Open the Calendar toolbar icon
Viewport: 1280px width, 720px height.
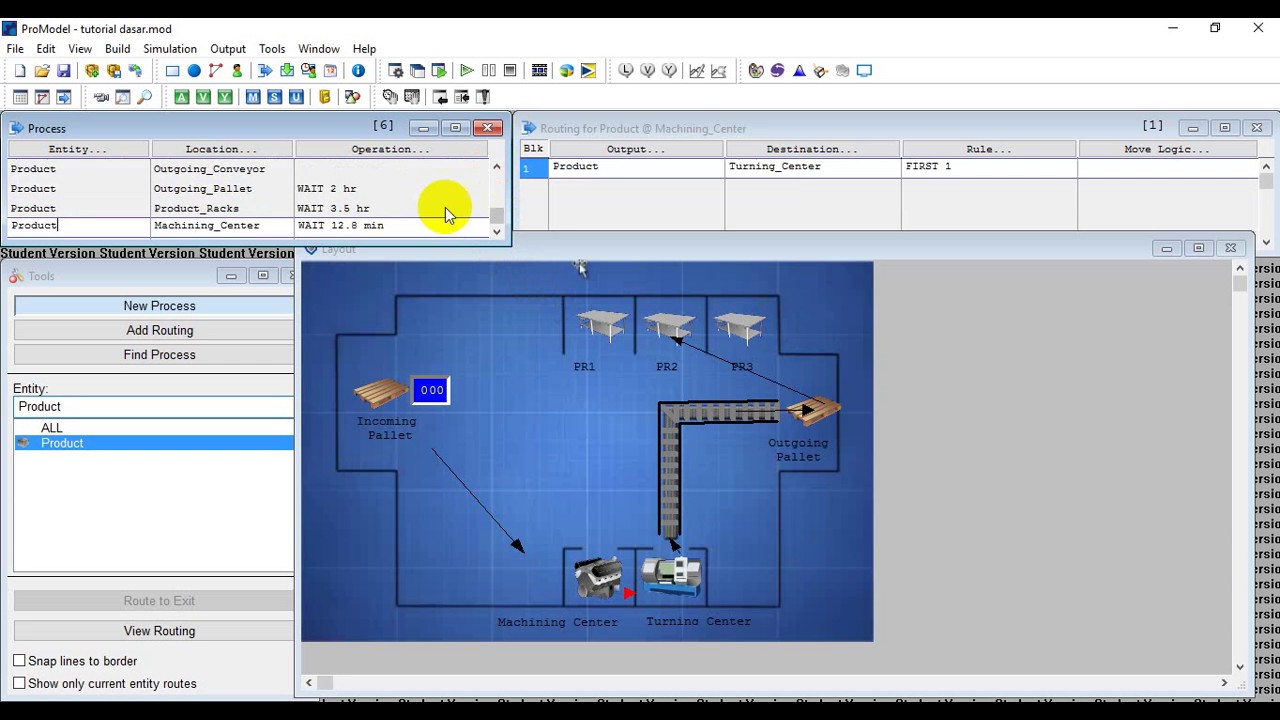(330, 71)
